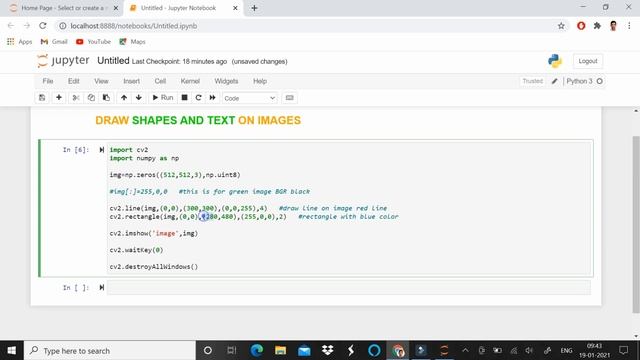Click the Python 3 kernel idle indicator circle

point(600,81)
